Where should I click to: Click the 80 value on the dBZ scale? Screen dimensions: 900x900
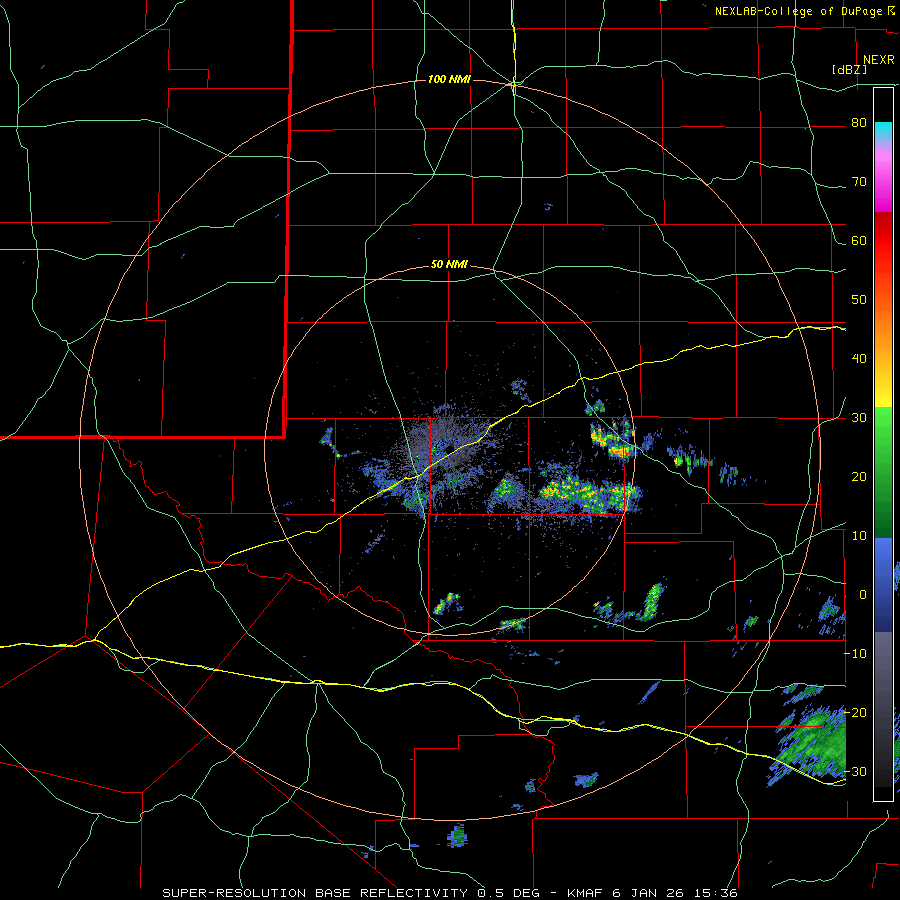coord(859,123)
